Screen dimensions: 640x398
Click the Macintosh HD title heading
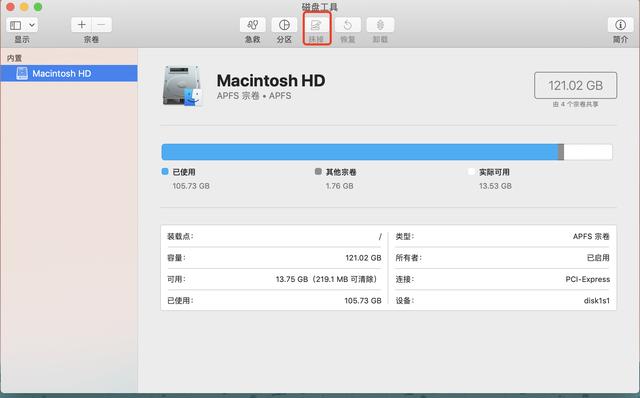pos(271,80)
